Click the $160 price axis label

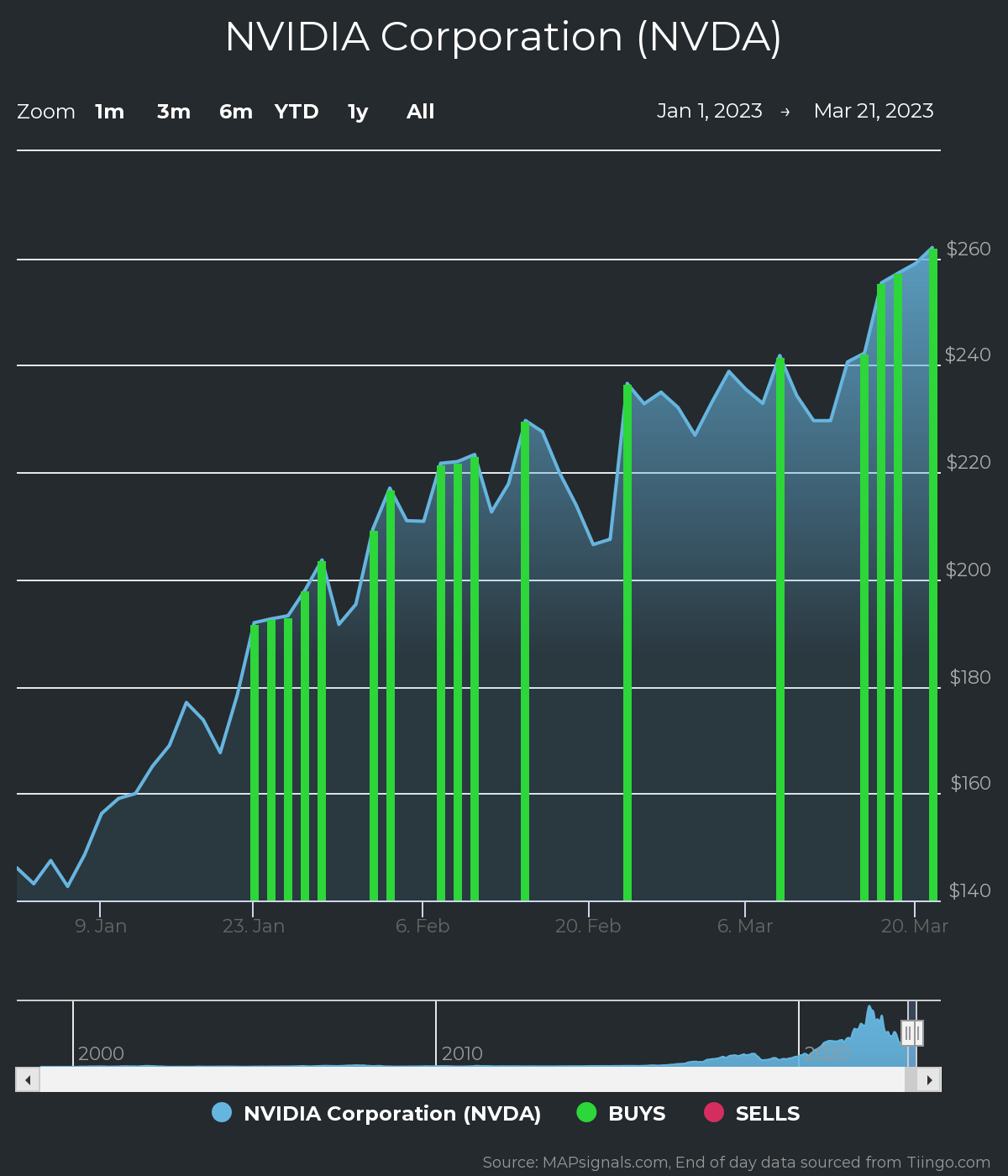(971, 783)
